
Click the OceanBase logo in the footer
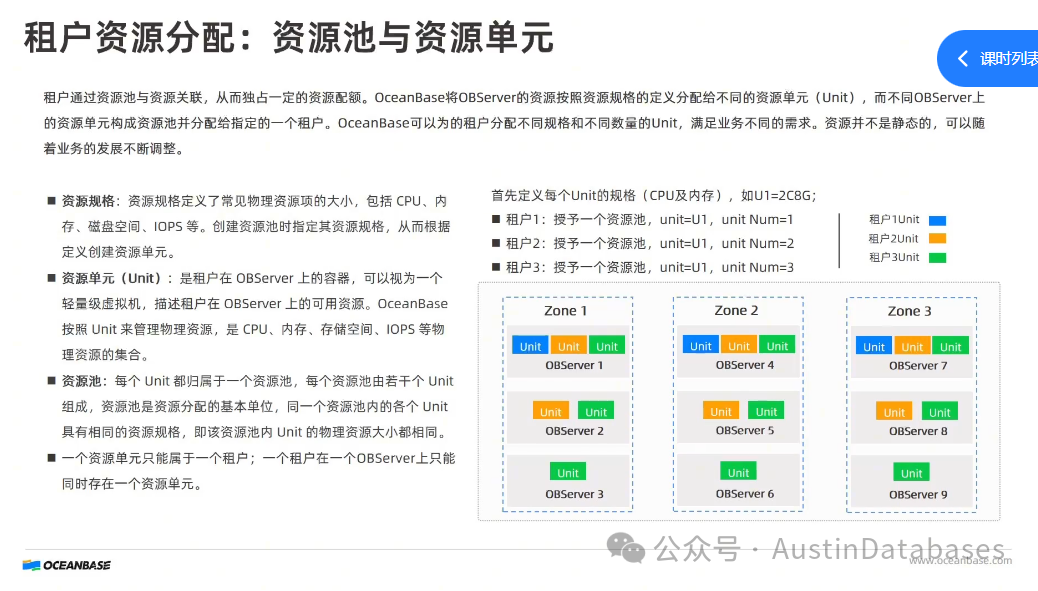[66, 565]
